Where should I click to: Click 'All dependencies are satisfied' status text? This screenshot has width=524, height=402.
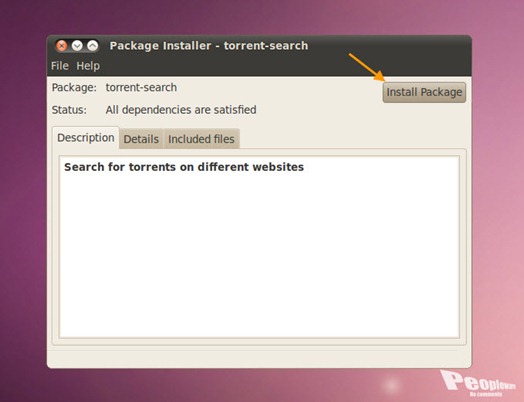coord(181,110)
